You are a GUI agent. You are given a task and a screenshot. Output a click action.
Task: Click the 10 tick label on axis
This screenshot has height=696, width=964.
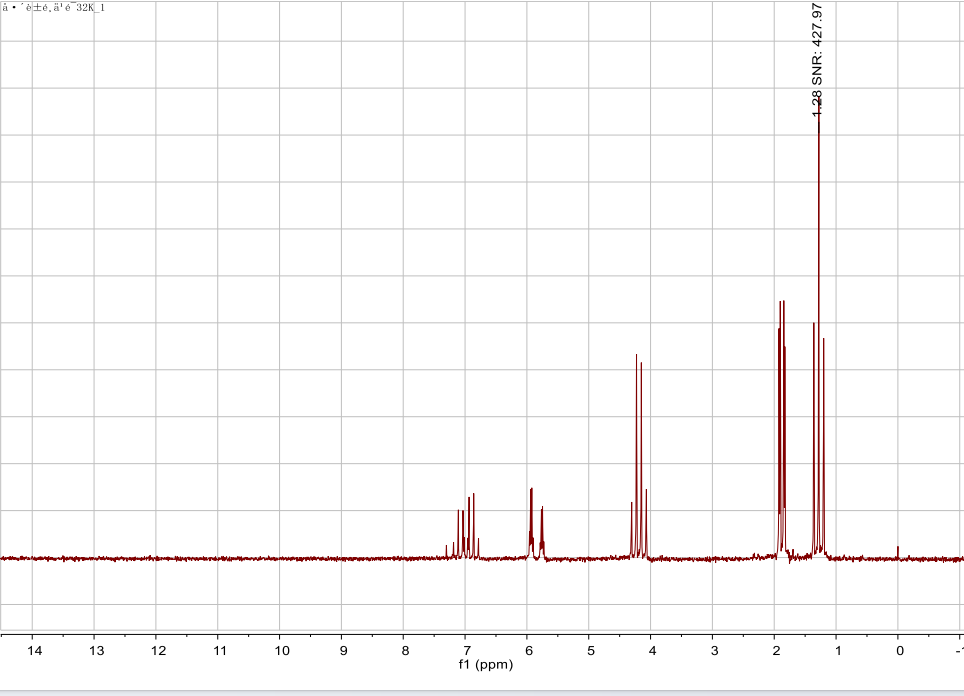[280, 651]
